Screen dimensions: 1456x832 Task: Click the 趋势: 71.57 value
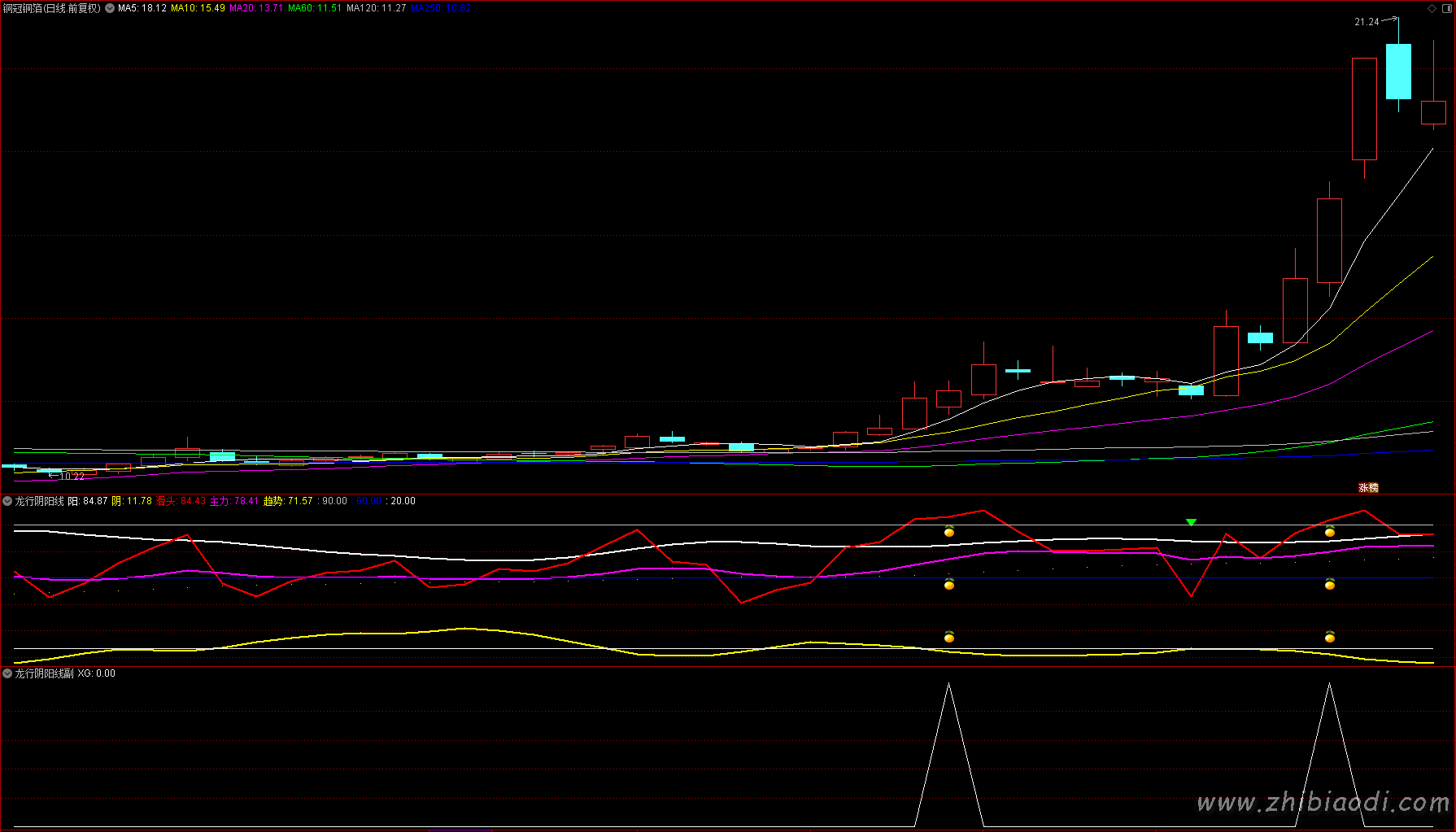(288, 501)
